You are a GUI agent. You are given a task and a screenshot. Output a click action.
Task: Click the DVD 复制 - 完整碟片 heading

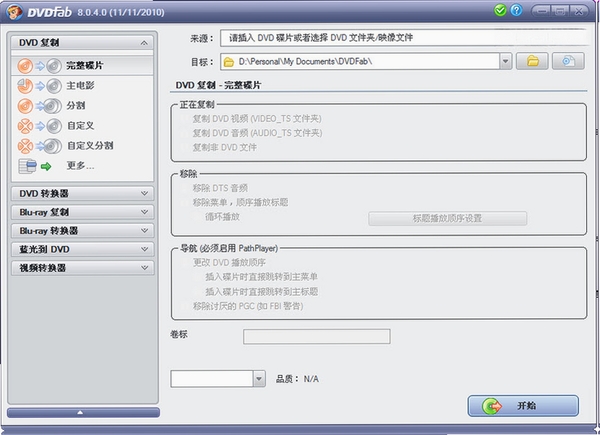coord(218,85)
